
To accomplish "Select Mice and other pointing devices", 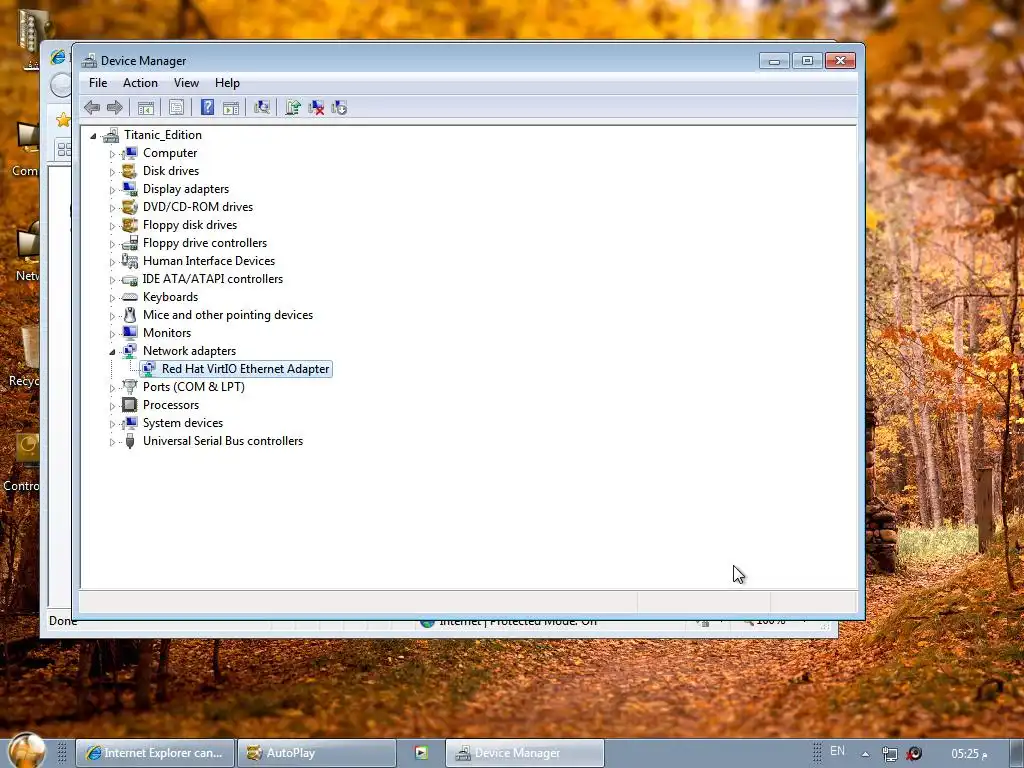I will pyautogui.click(x=227, y=315).
